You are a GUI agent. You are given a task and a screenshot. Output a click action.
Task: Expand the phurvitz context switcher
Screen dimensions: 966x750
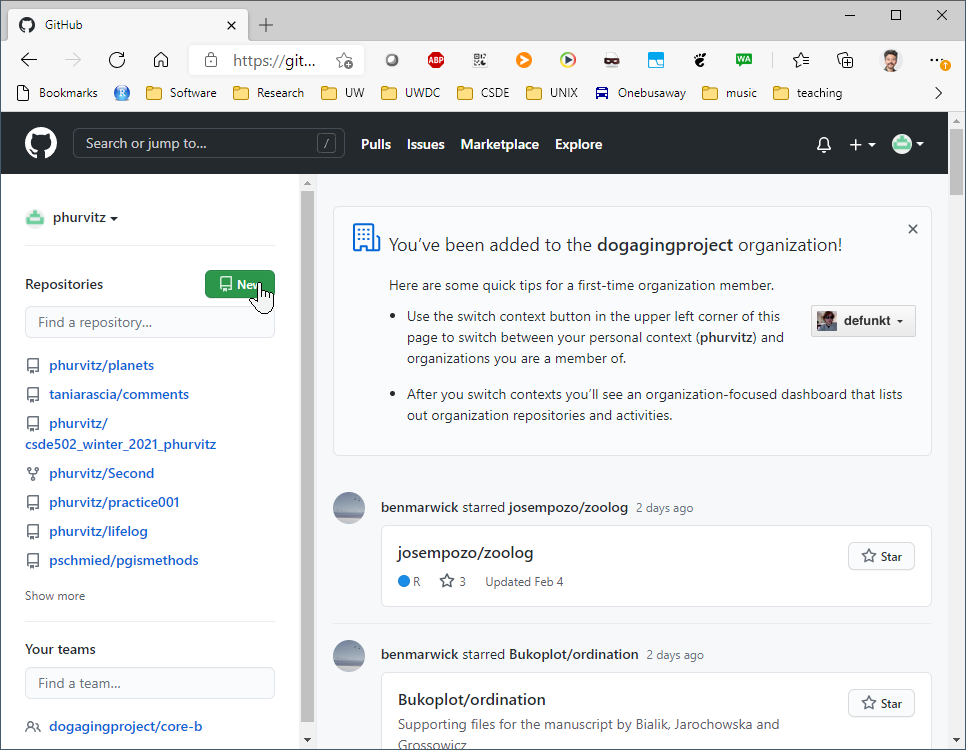coord(71,218)
